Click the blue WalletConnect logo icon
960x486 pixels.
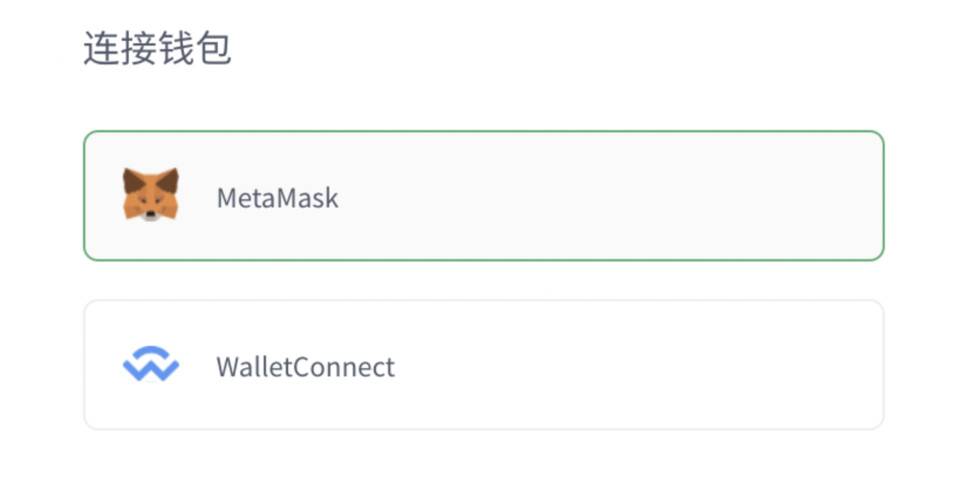[x=151, y=365]
